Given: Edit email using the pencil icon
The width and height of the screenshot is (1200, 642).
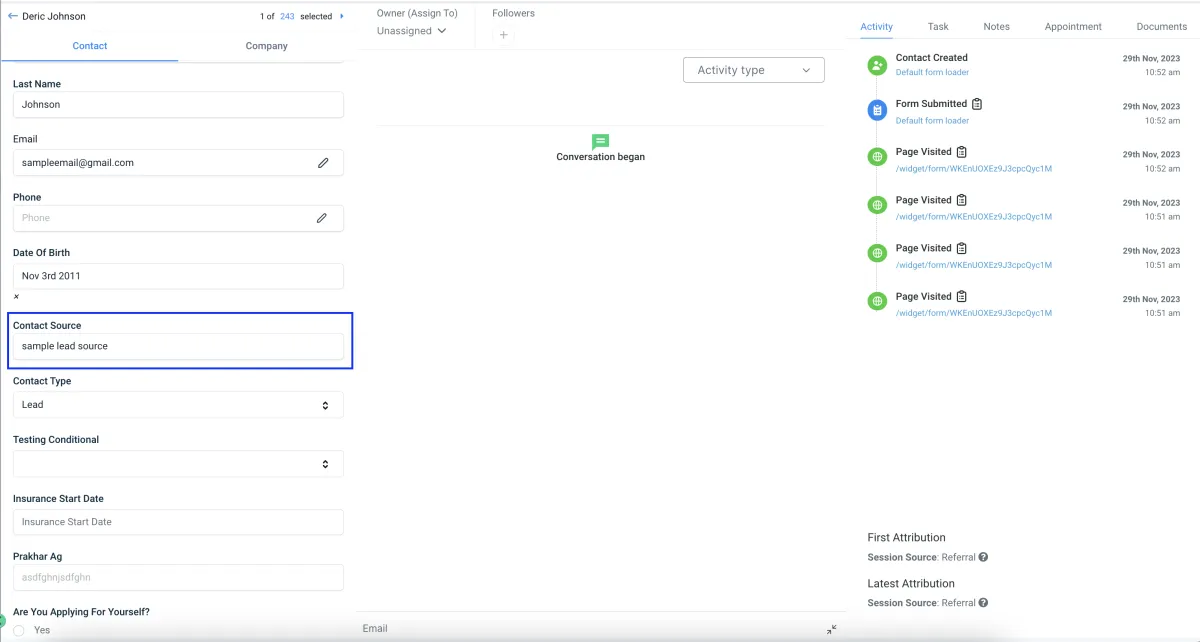Looking at the screenshot, I should [x=323, y=162].
